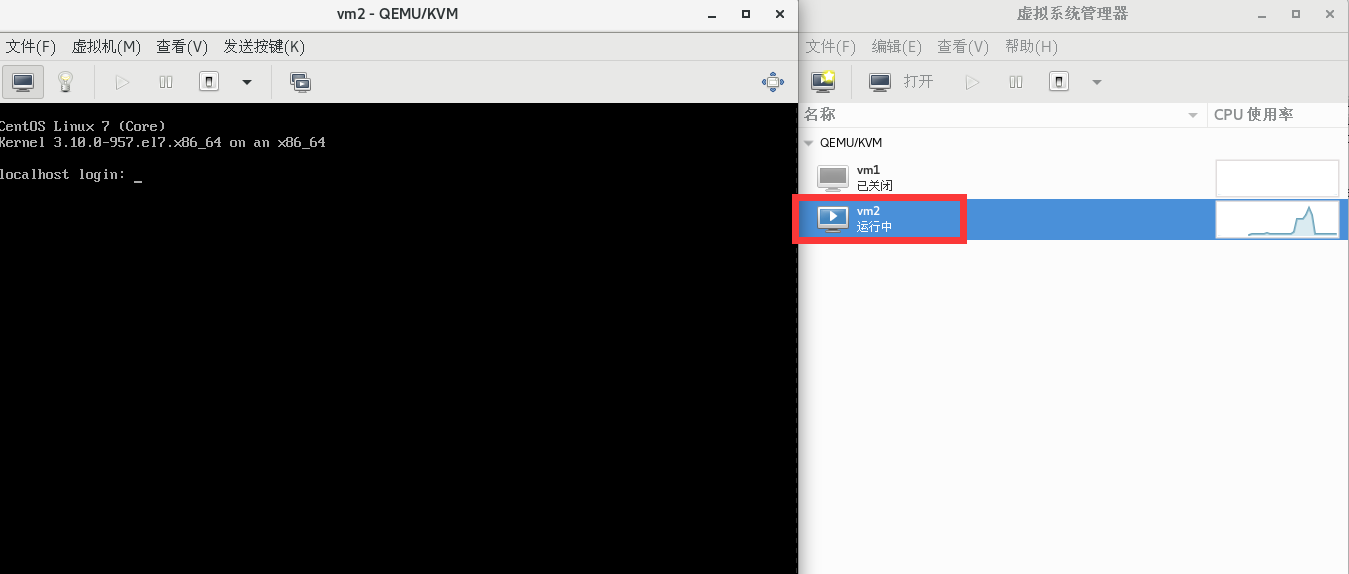The image size is (1349, 574).
Task: Click the vm1 monitor icon
Action: [x=832, y=178]
